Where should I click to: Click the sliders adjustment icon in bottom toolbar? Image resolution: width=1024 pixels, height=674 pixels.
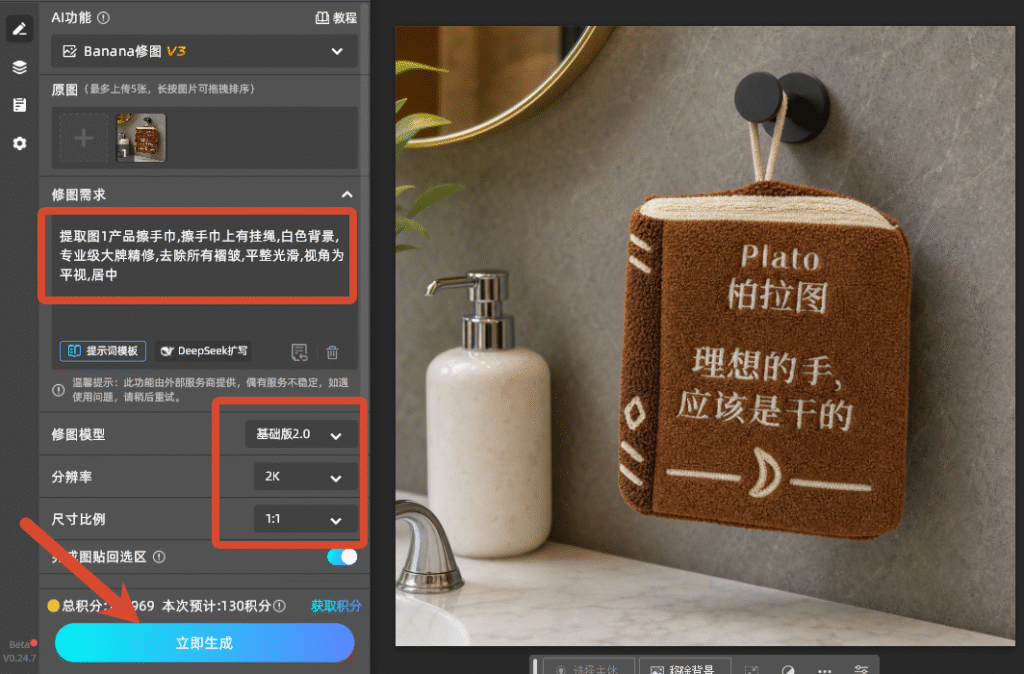(x=861, y=669)
